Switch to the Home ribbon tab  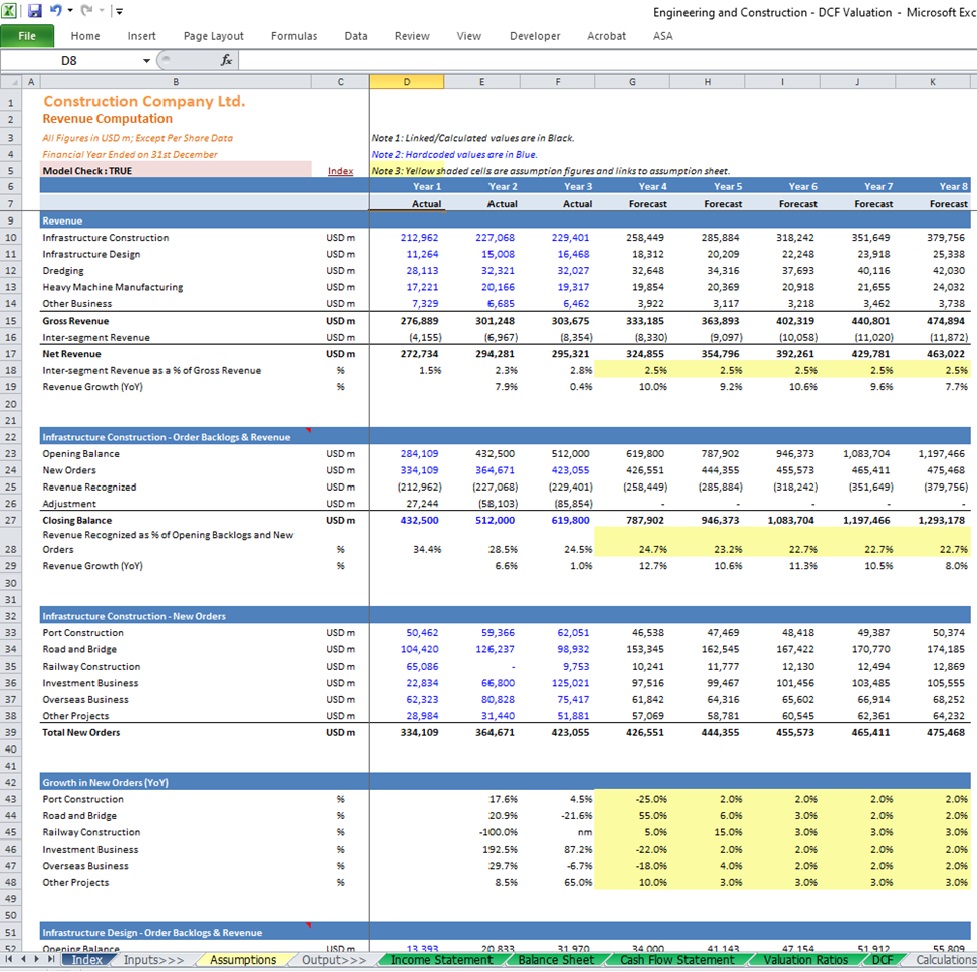pos(85,36)
